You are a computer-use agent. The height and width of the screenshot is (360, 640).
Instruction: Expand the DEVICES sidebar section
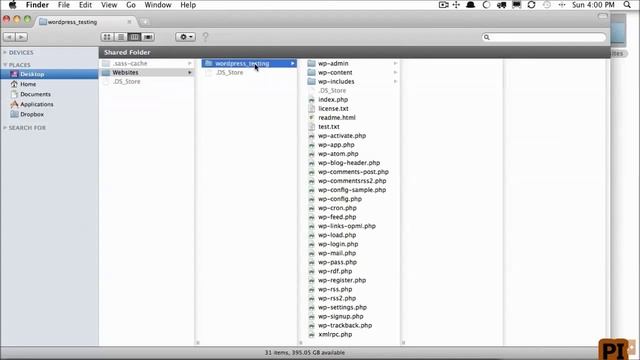pos(5,53)
